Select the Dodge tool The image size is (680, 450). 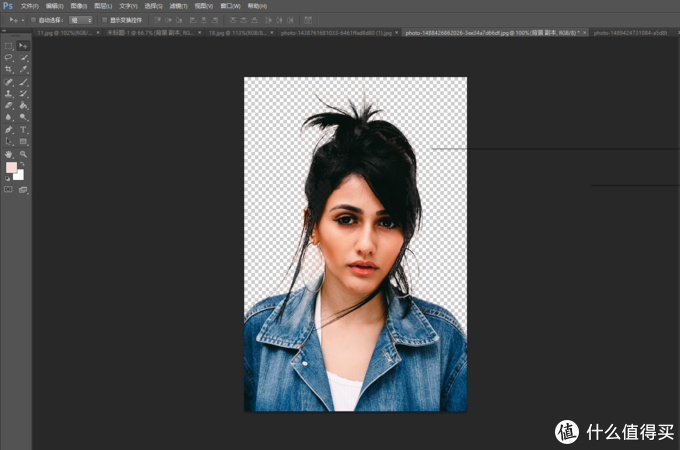point(23,117)
